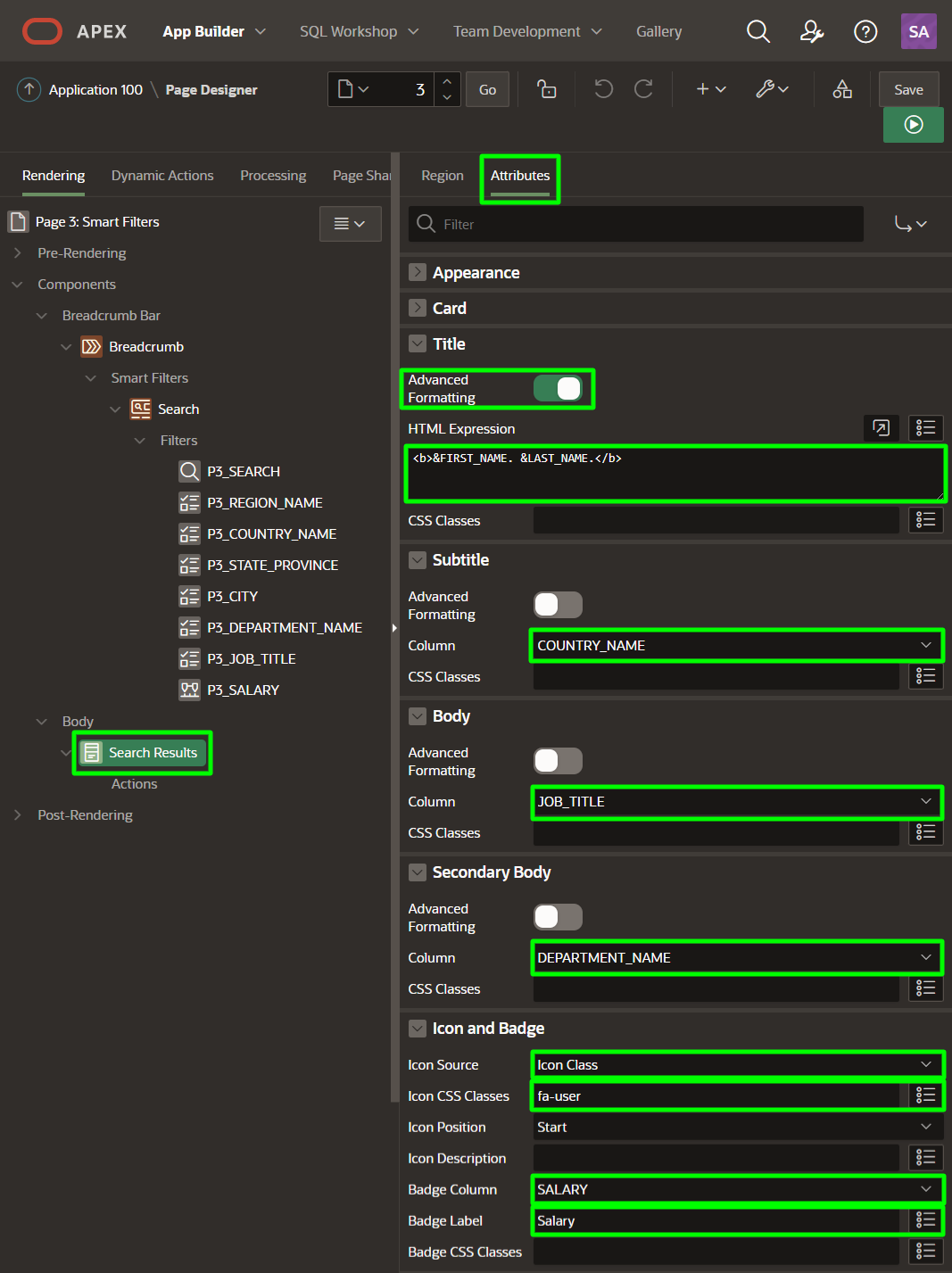The image size is (952, 1273).
Task: Select P3_SALARY filter in the tree
Action: pyautogui.click(x=243, y=690)
